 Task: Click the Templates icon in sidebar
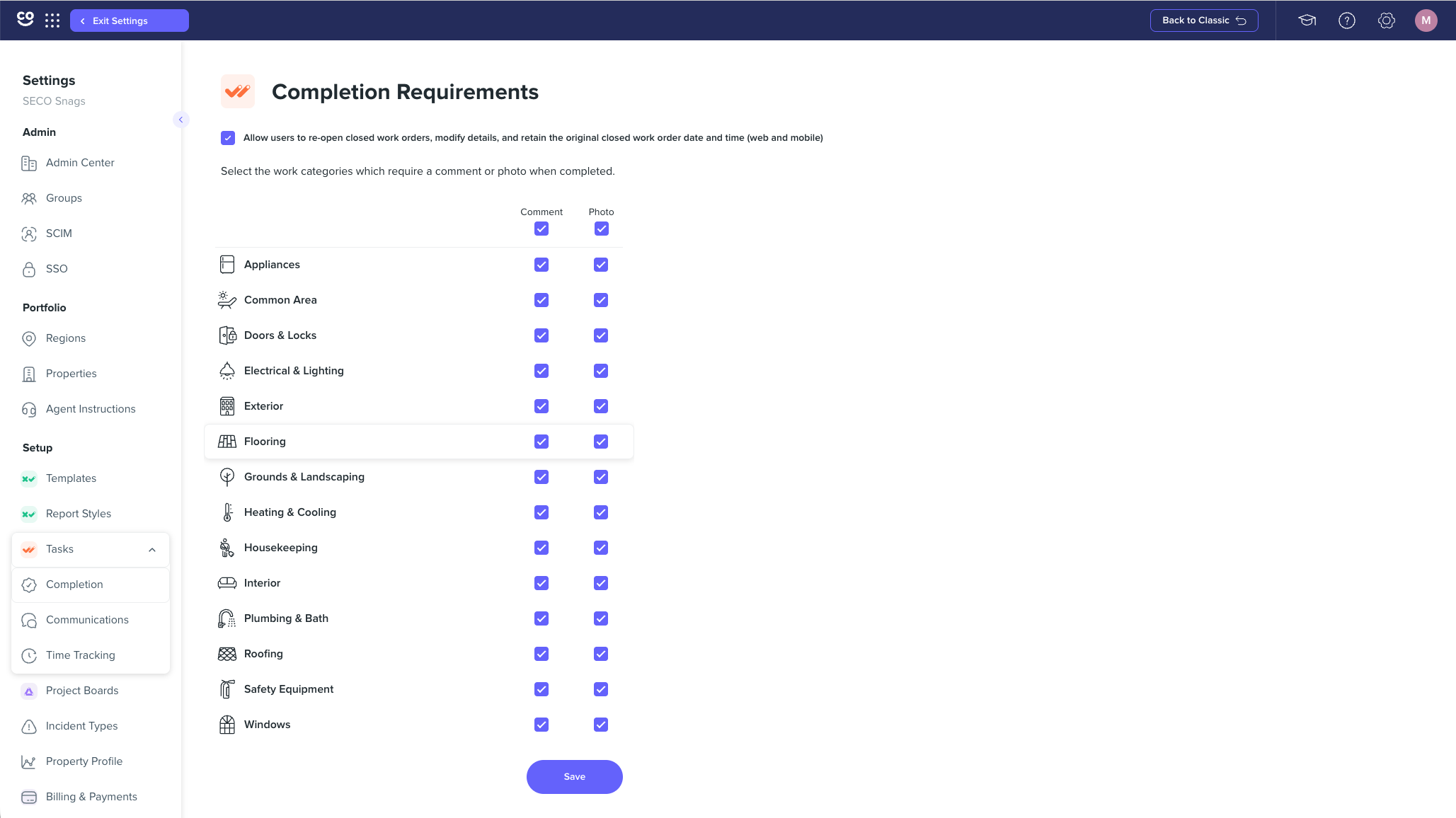tap(29, 479)
